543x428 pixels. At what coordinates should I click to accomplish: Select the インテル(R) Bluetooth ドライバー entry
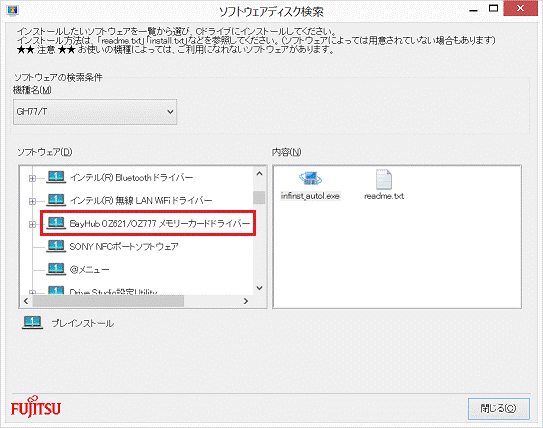tap(132, 178)
